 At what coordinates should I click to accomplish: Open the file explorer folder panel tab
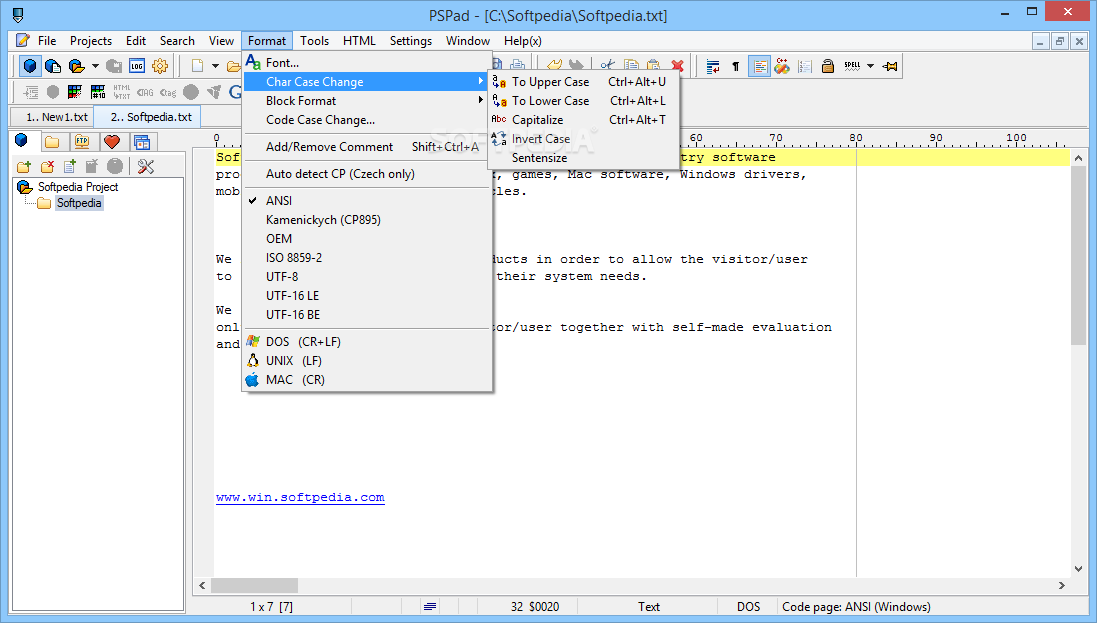[x=52, y=142]
